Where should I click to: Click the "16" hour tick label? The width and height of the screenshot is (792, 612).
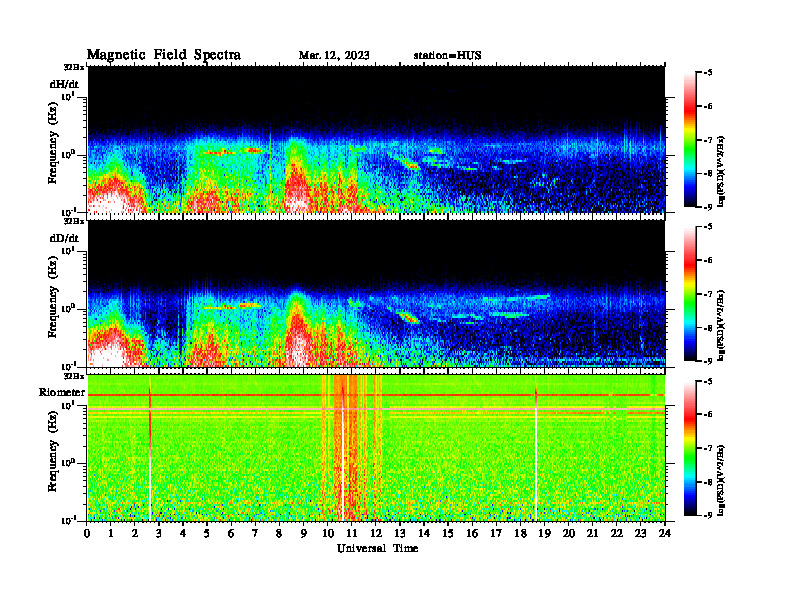click(x=472, y=534)
